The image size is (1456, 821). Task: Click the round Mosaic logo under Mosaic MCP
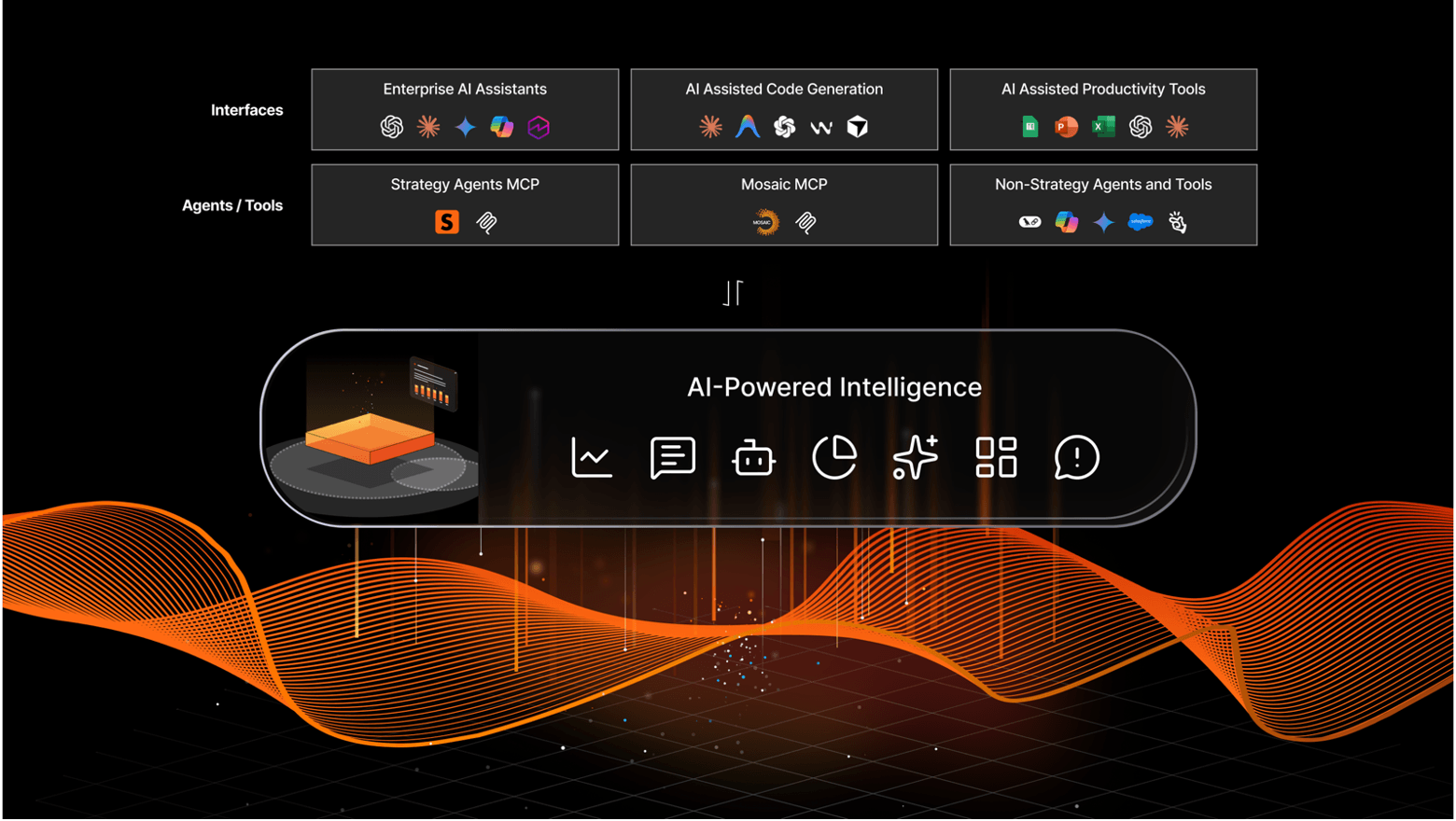(766, 222)
